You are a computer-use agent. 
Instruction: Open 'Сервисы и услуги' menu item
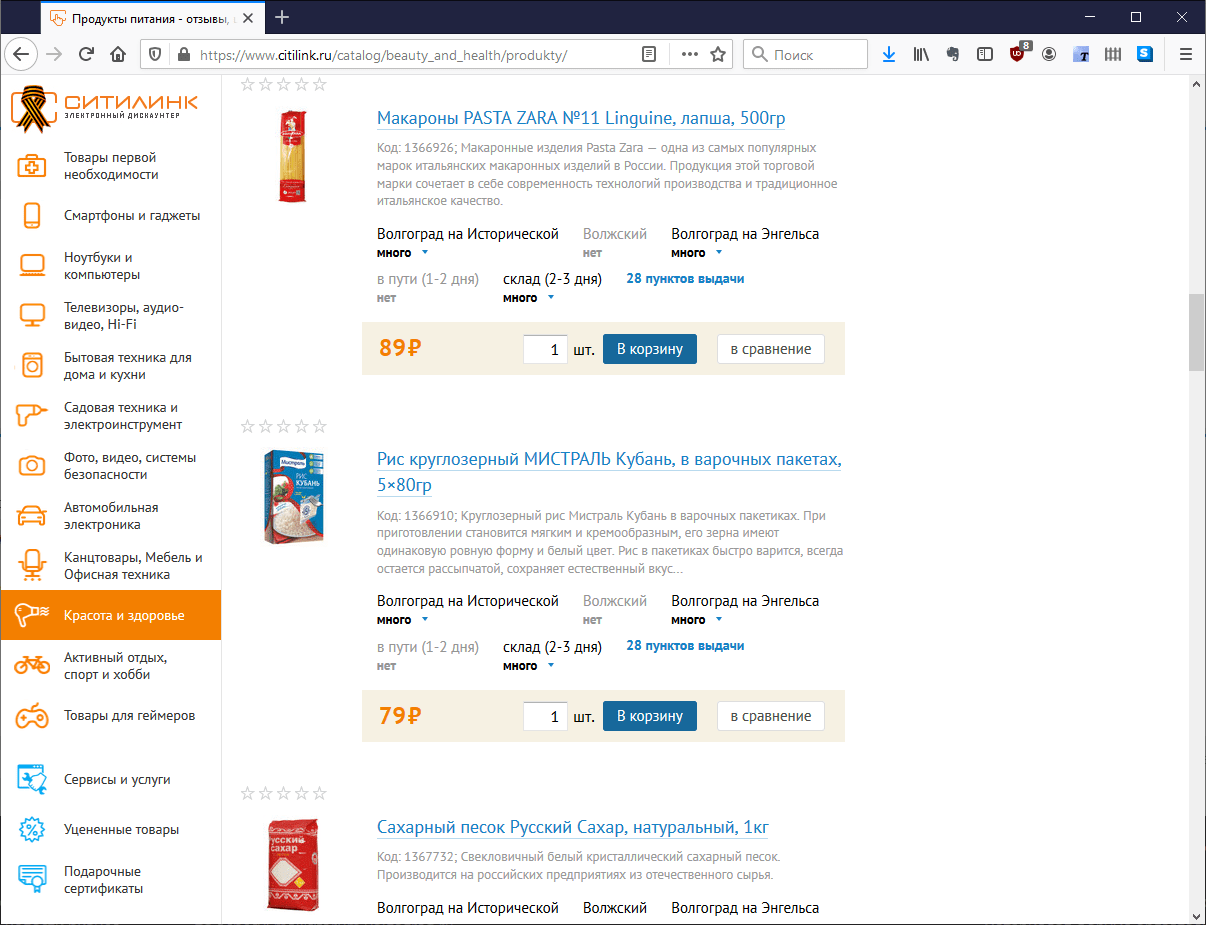(x=117, y=779)
